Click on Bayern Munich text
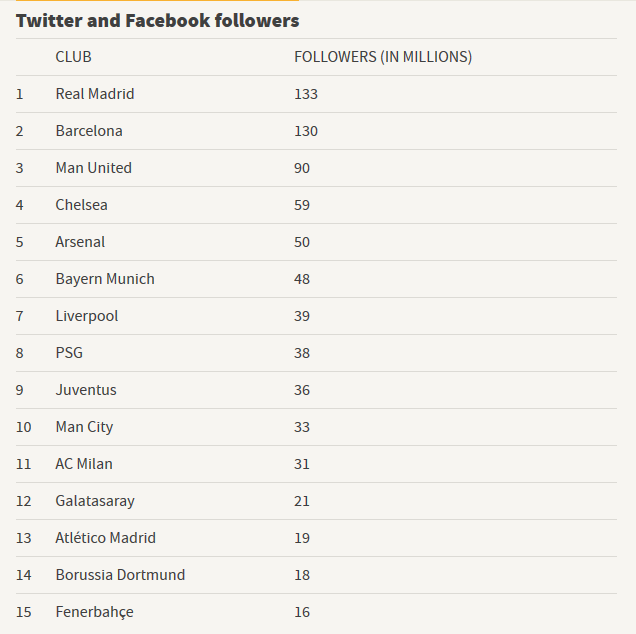The image size is (636, 634). point(105,279)
